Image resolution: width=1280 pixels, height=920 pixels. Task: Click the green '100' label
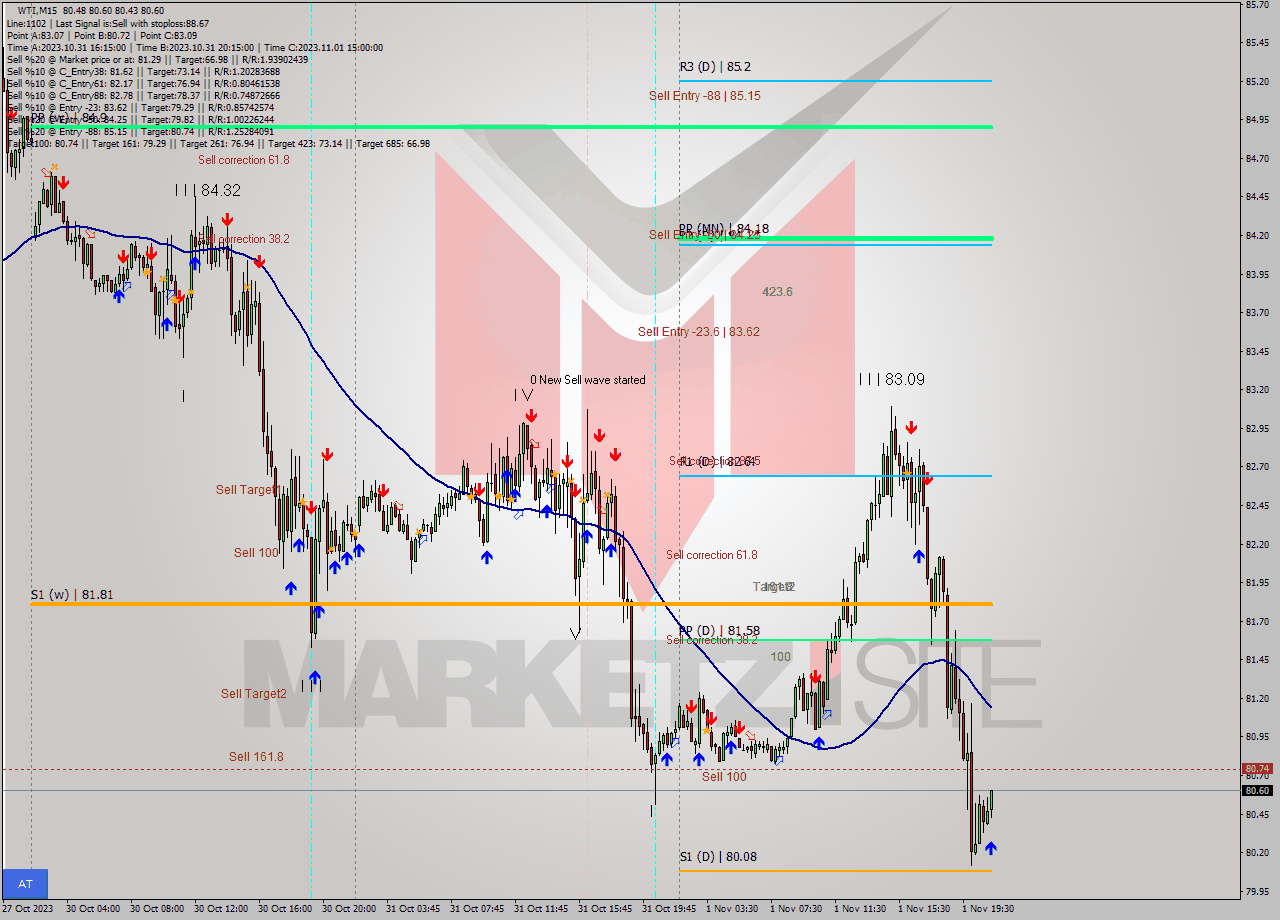coord(780,657)
